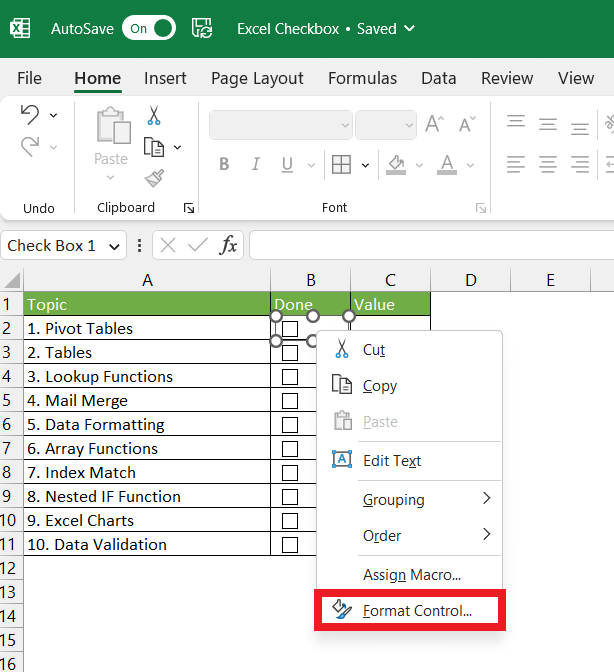Image resolution: width=614 pixels, height=672 pixels.
Task: Toggle the AutoSave switch off
Action: tap(149, 28)
